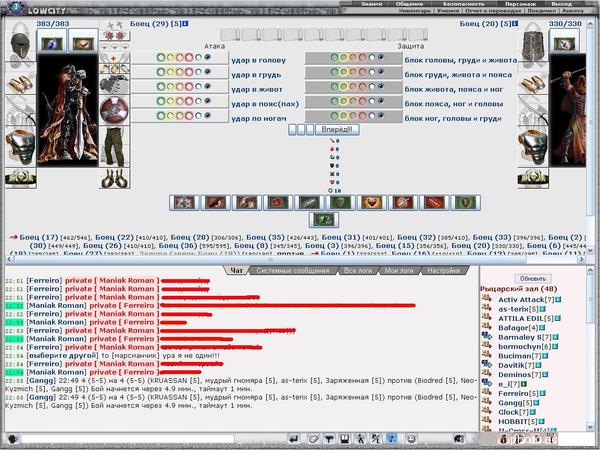The height and width of the screenshot is (450, 600).
Task: Select yellow circle for блок груди, живота и пояса
Action: coord(344,72)
